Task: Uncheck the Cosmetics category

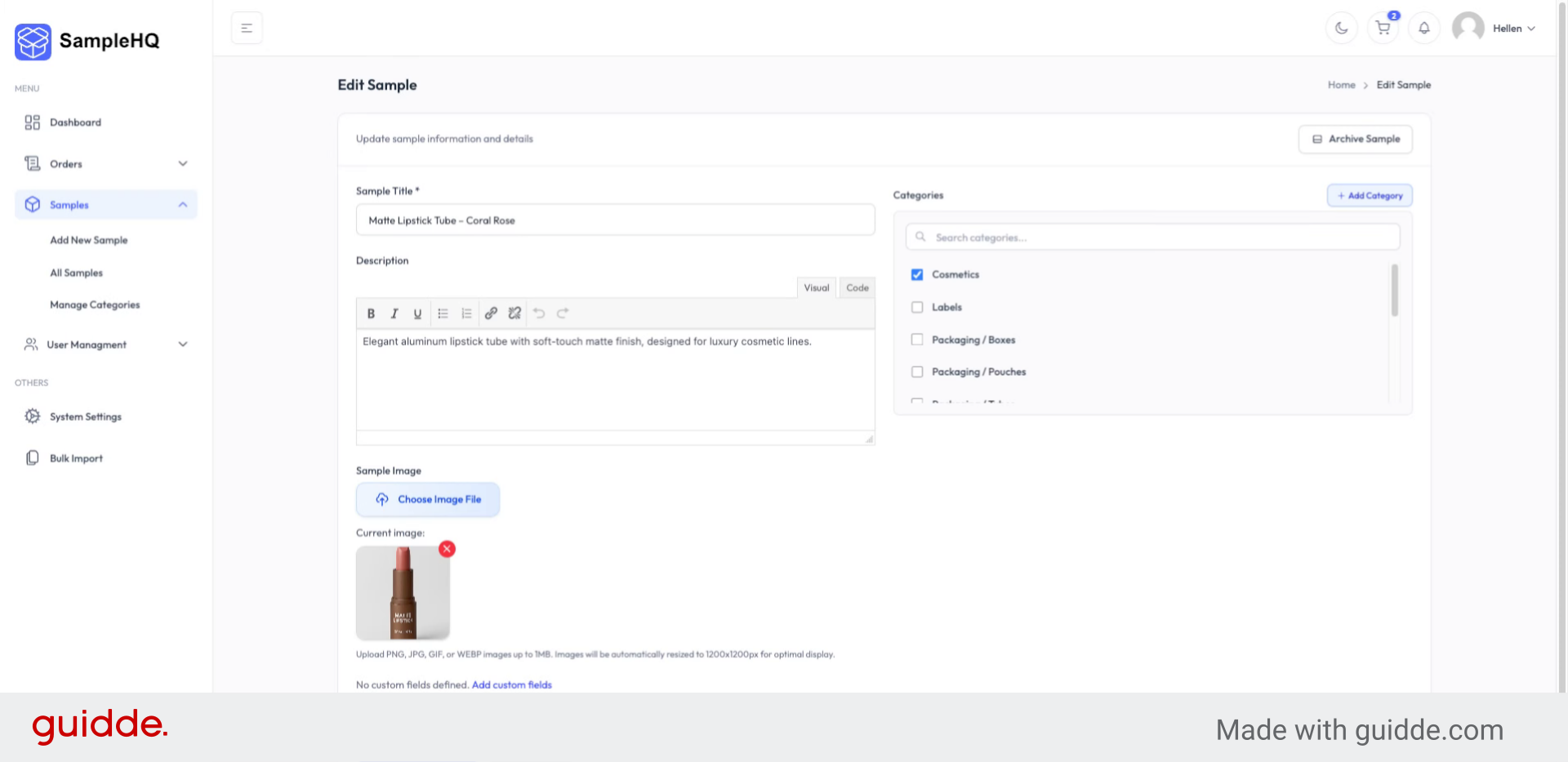Action: 916,274
